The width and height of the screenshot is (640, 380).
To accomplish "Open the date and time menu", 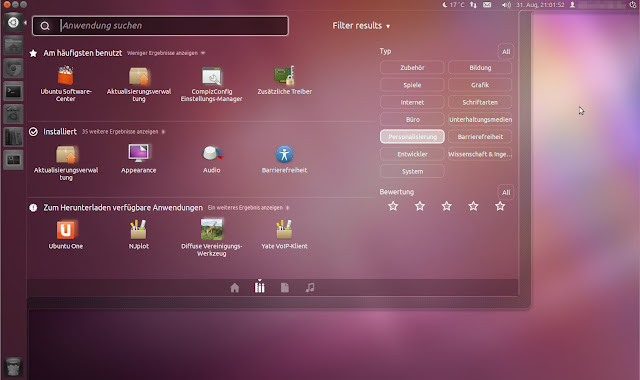I will (540, 5).
